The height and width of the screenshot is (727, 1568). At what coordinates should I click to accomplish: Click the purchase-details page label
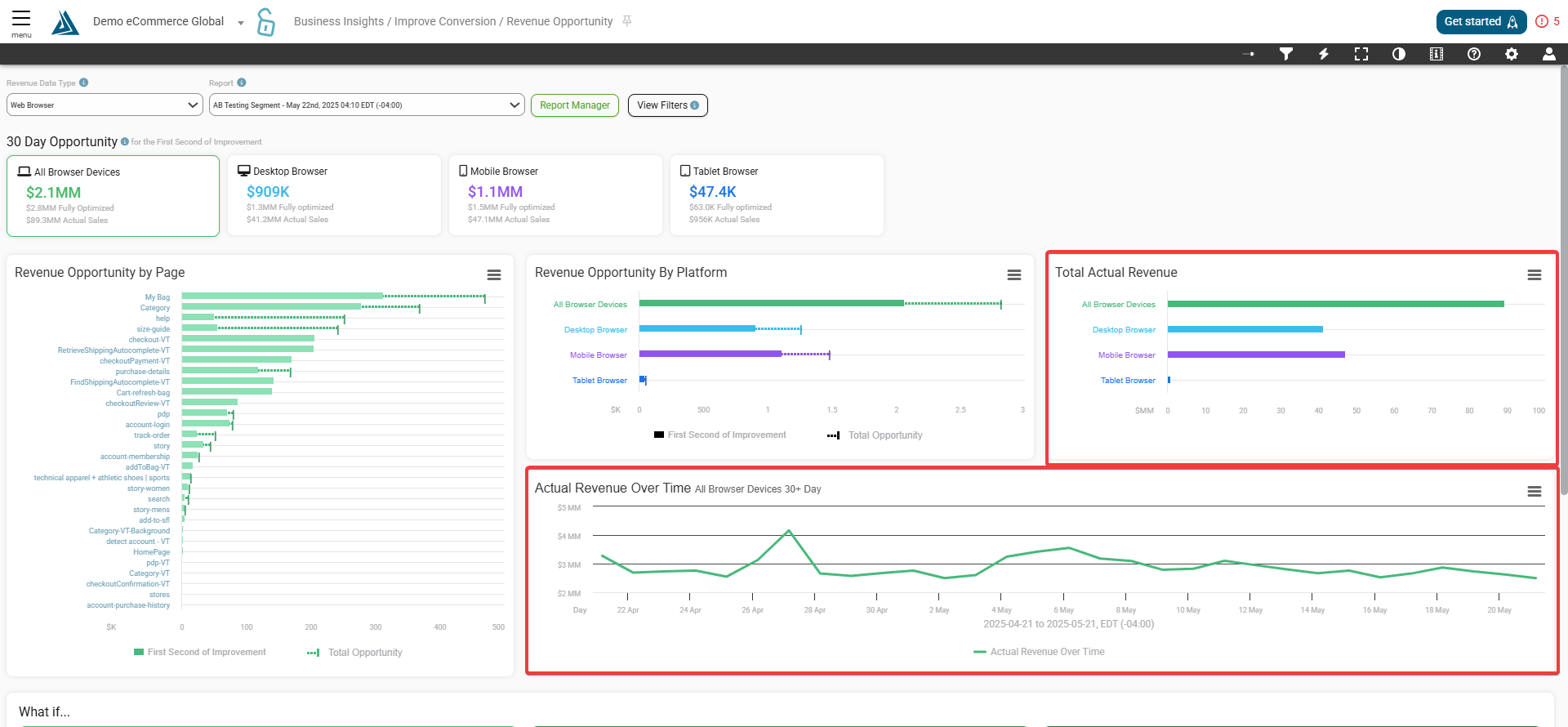click(x=143, y=372)
